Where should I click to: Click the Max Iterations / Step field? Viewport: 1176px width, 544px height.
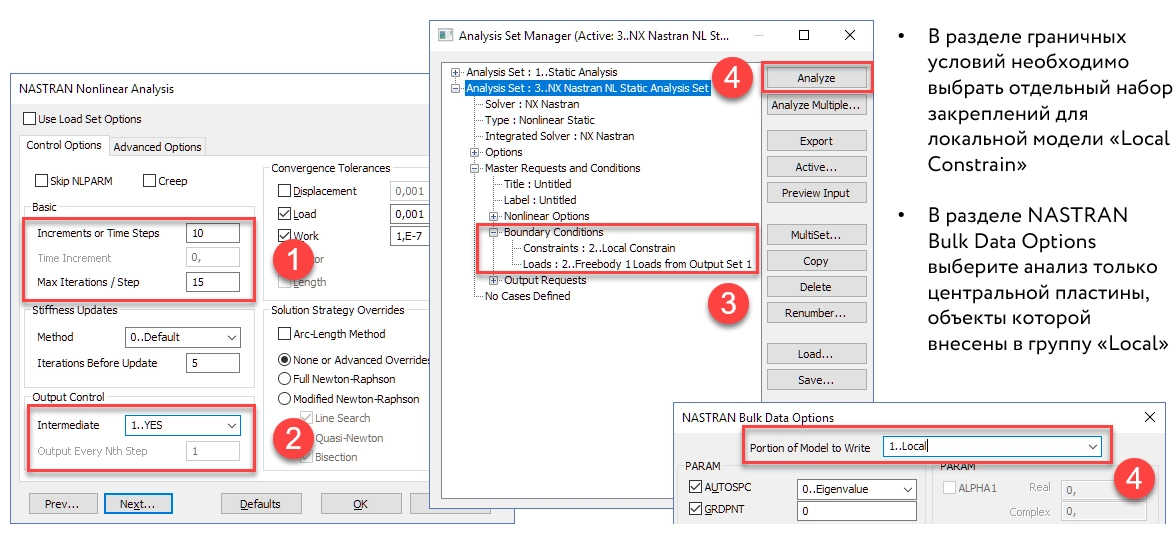point(213,282)
